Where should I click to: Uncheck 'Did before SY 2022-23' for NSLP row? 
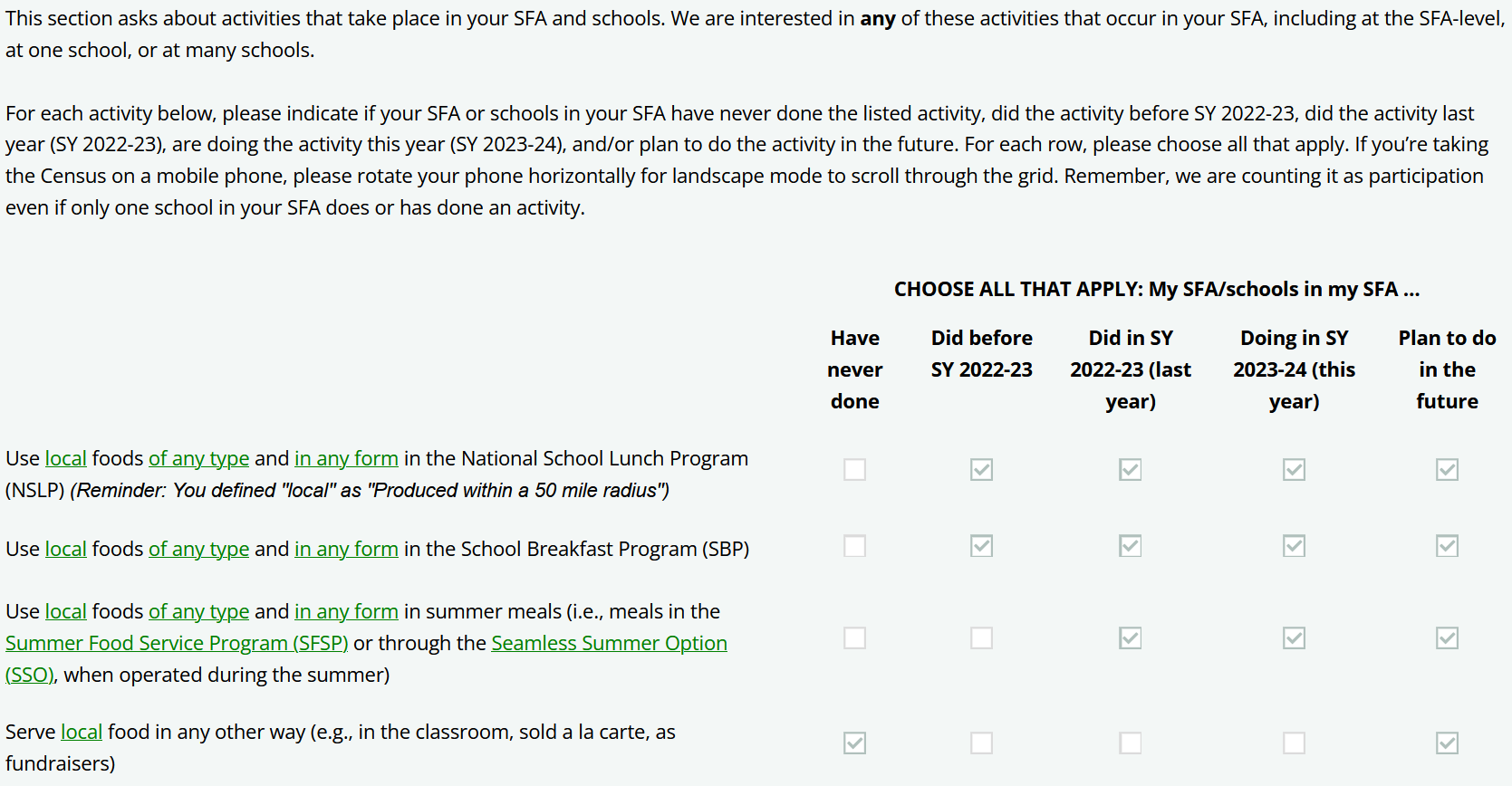tap(981, 469)
